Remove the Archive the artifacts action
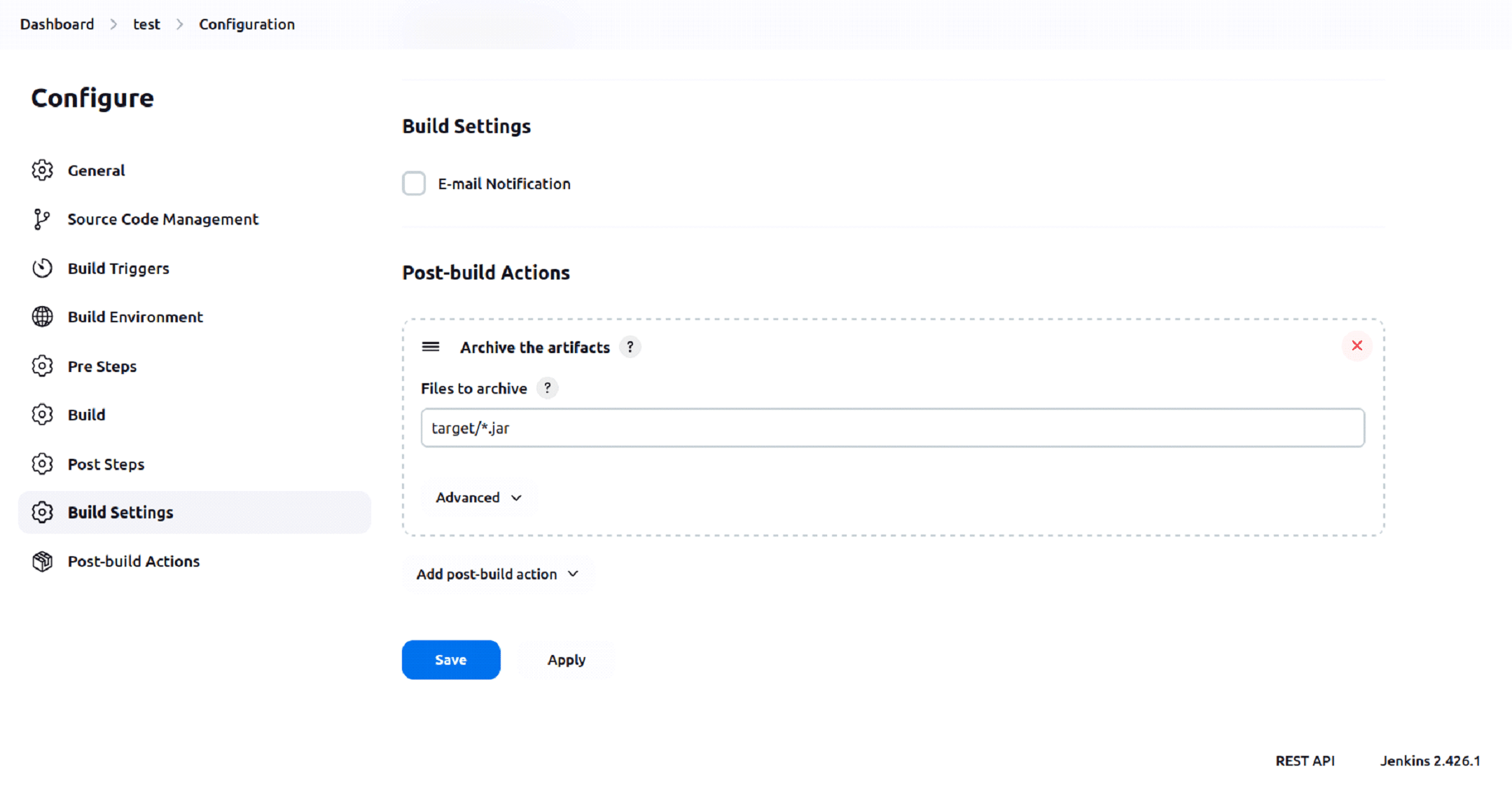The width and height of the screenshot is (1512, 793). [1357, 345]
